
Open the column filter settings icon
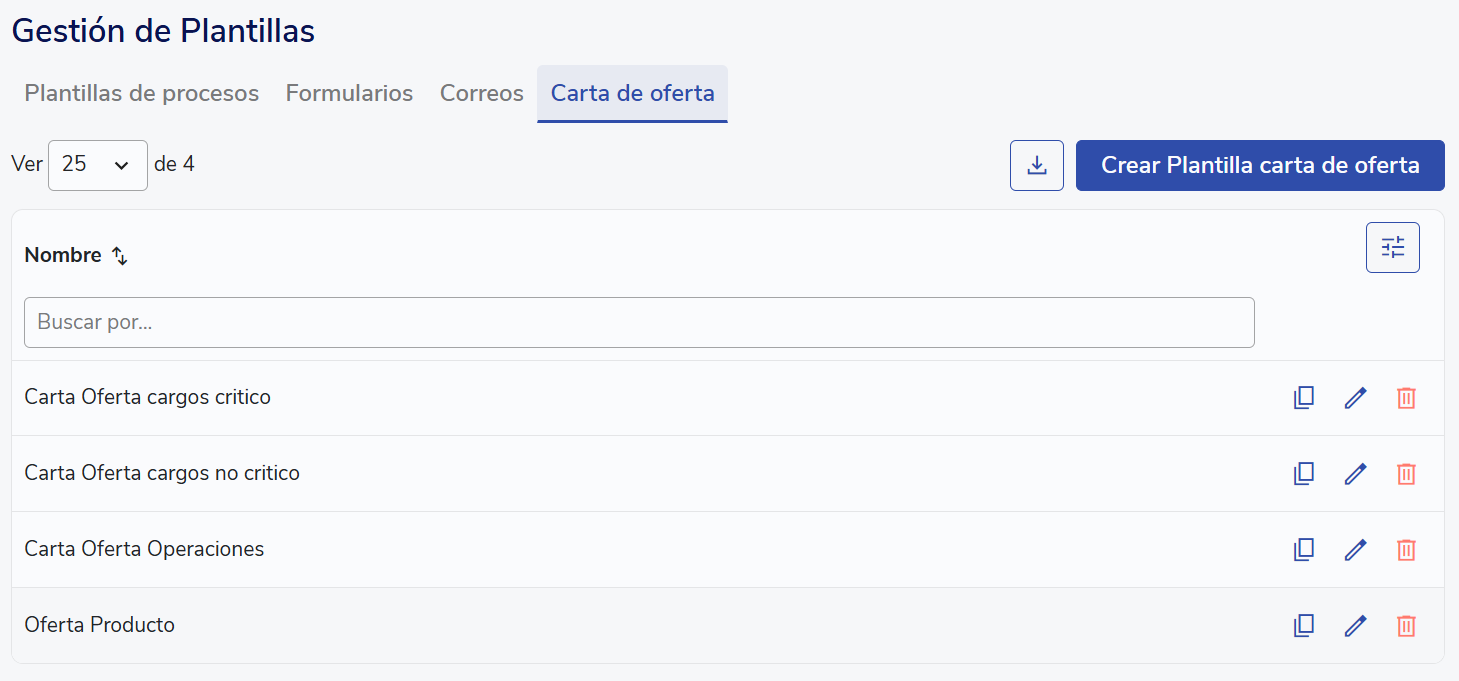[x=1393, y=247]
